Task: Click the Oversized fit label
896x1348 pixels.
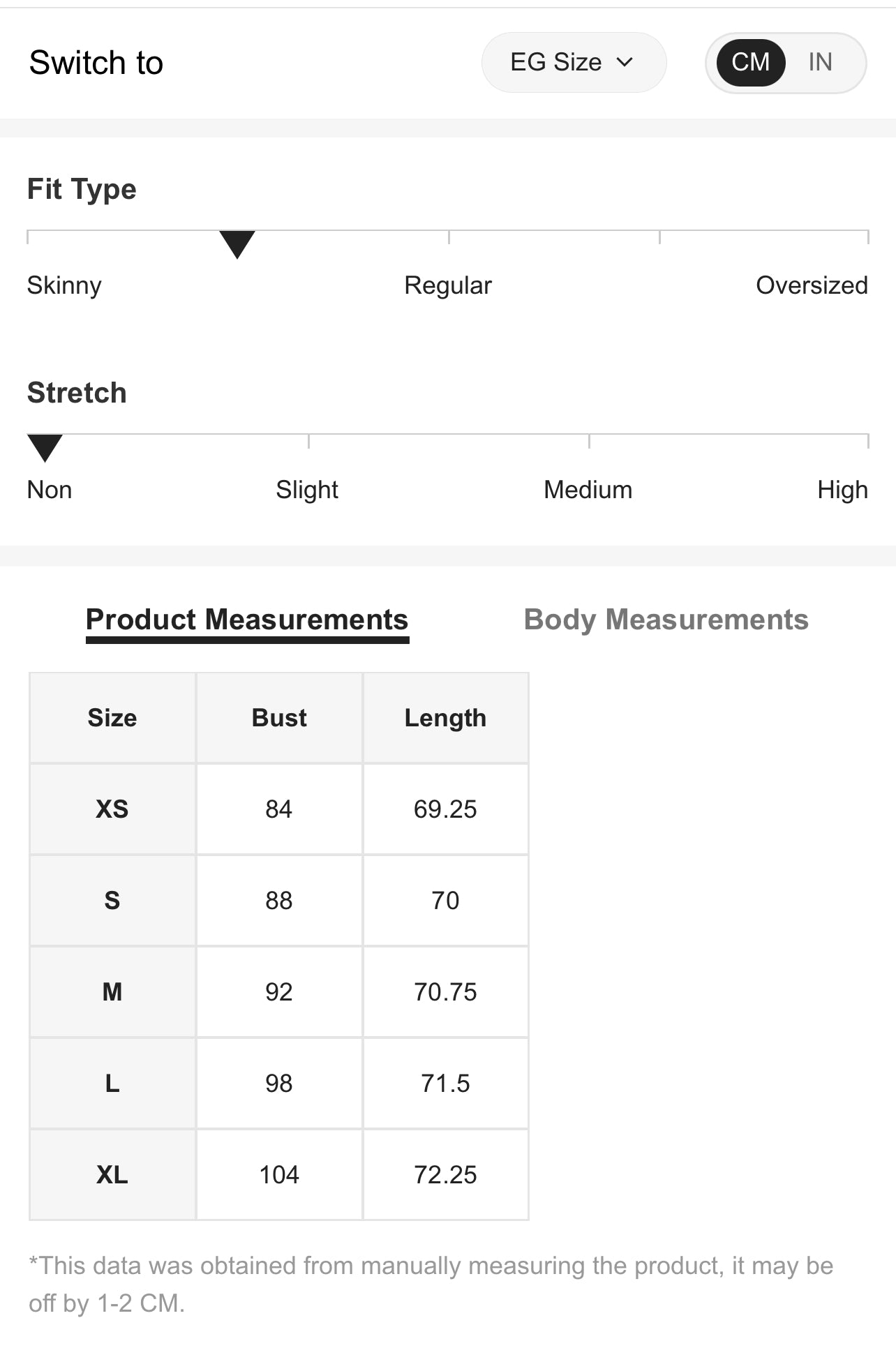Action: pyautogui.click(x=812, y=285)
